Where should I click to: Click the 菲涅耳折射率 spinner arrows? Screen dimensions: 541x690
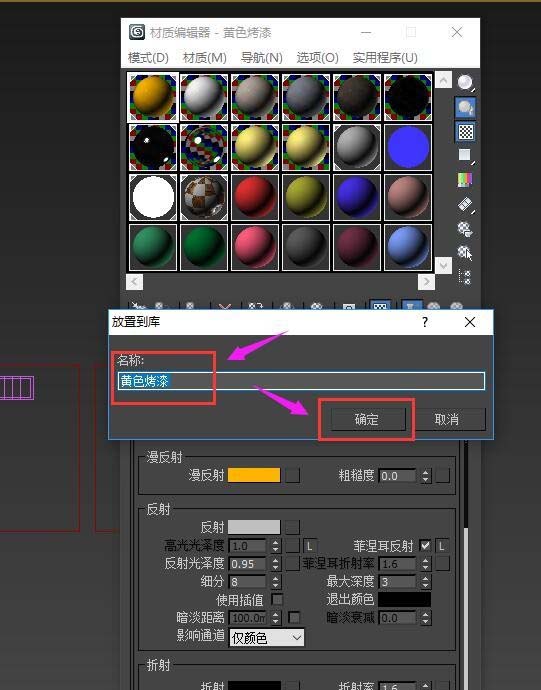point(425,564)
